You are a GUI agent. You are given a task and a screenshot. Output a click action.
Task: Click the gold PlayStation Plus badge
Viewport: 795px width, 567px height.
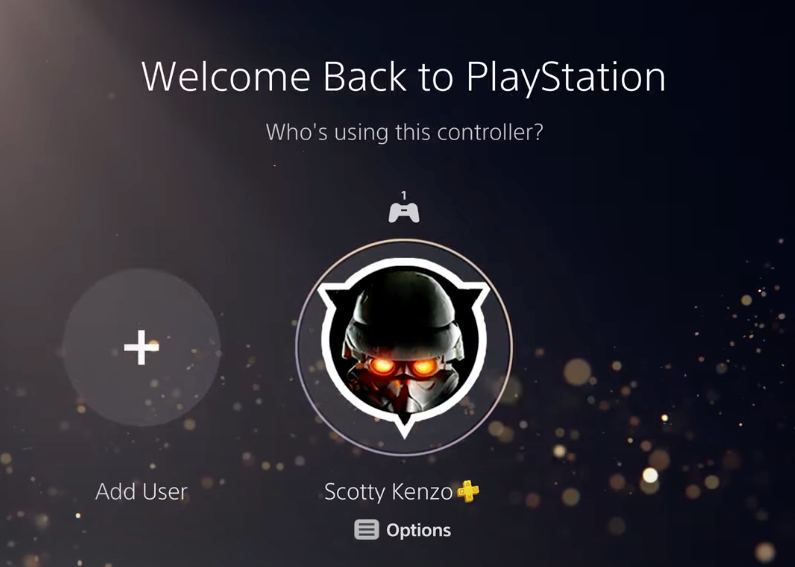tap(468, 491)
